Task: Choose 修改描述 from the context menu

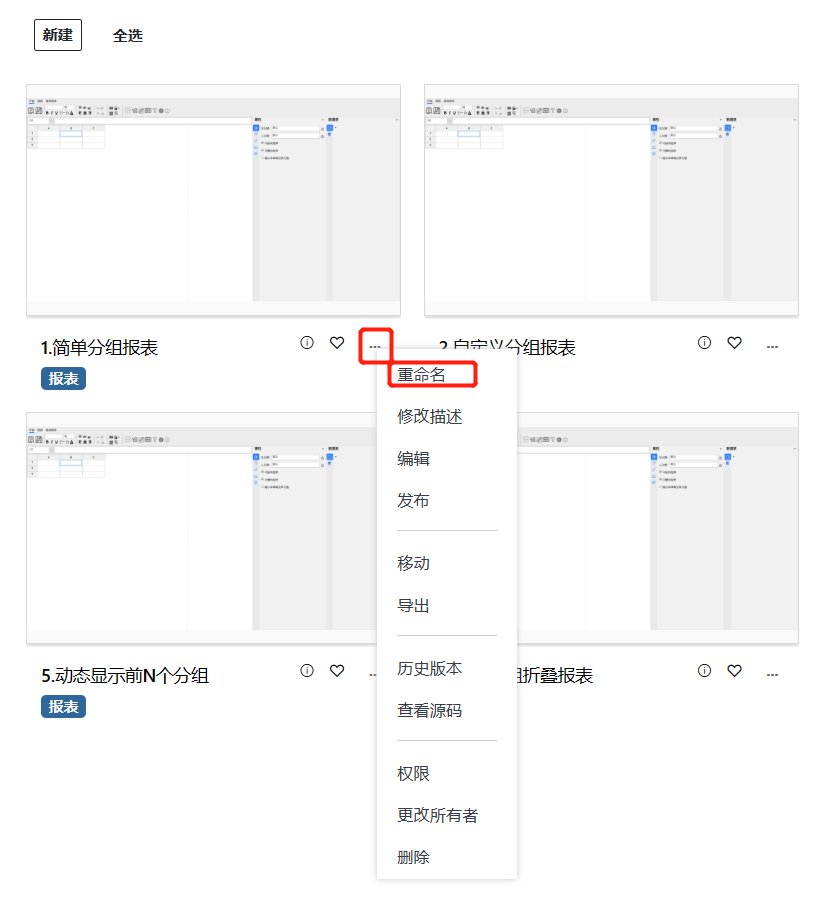Action: click(x=430, y=416)
